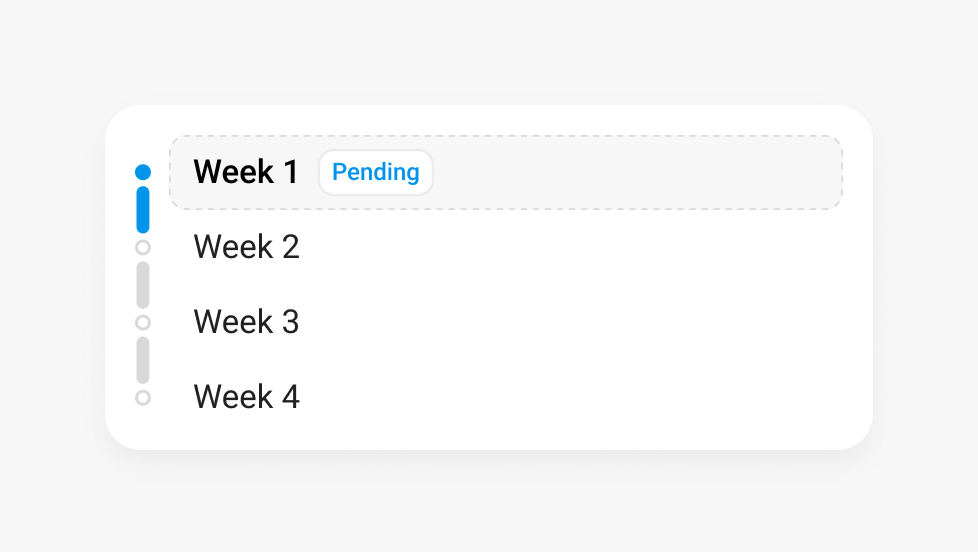
Task: Select the Week 2 step label
Action: [x=246, y=247]
